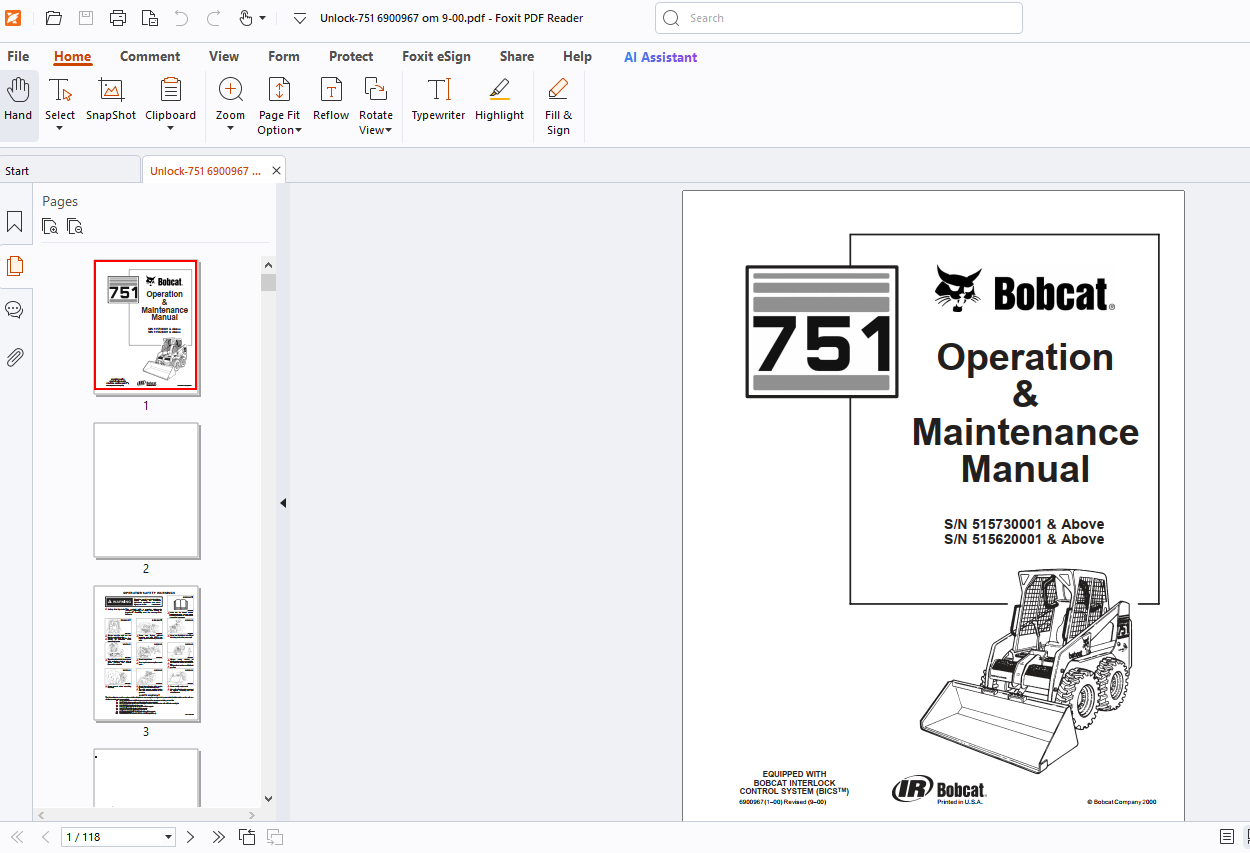This screenshot has width=1250, height=853.
Task: Select the Highlight tool
Action: coord(499,100)
